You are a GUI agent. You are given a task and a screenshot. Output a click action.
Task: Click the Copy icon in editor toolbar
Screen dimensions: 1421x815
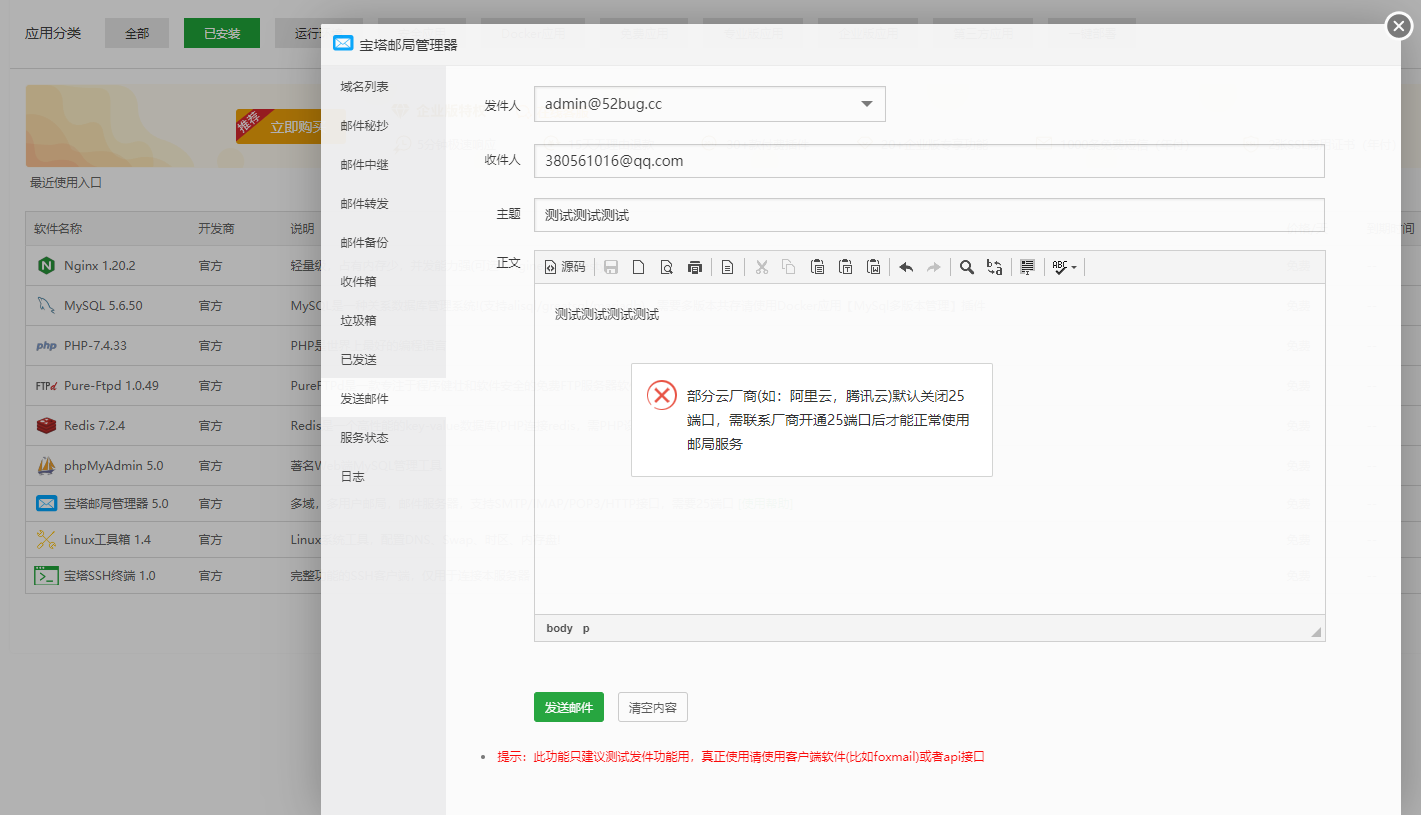click(789, 267)
